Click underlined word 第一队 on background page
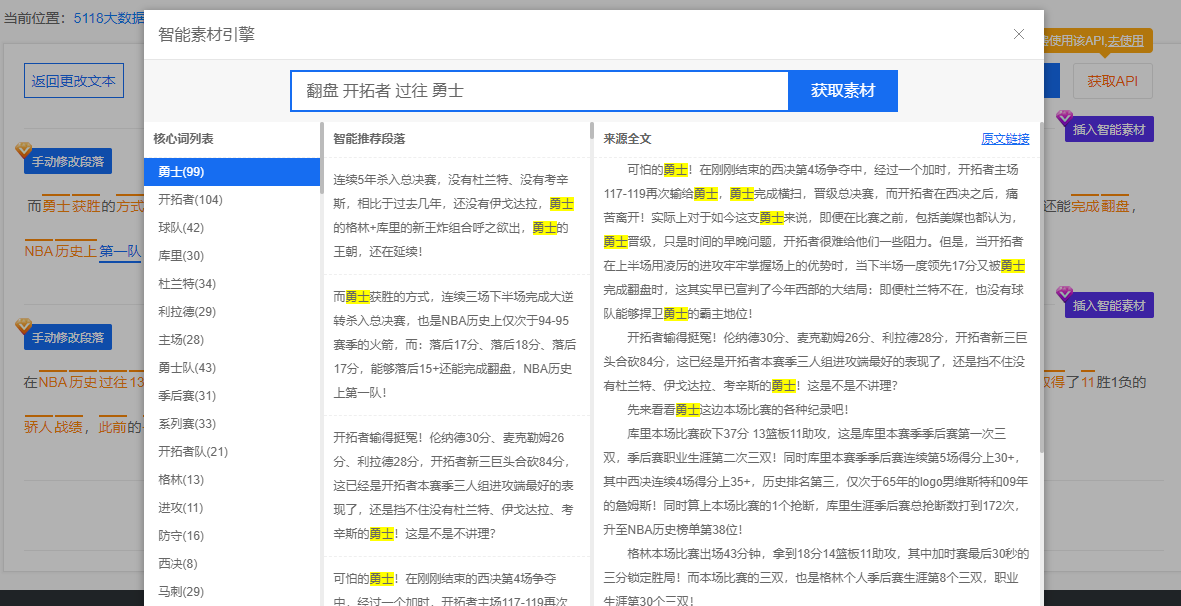This screenshot has width=1181, height=606. point(121,251)
